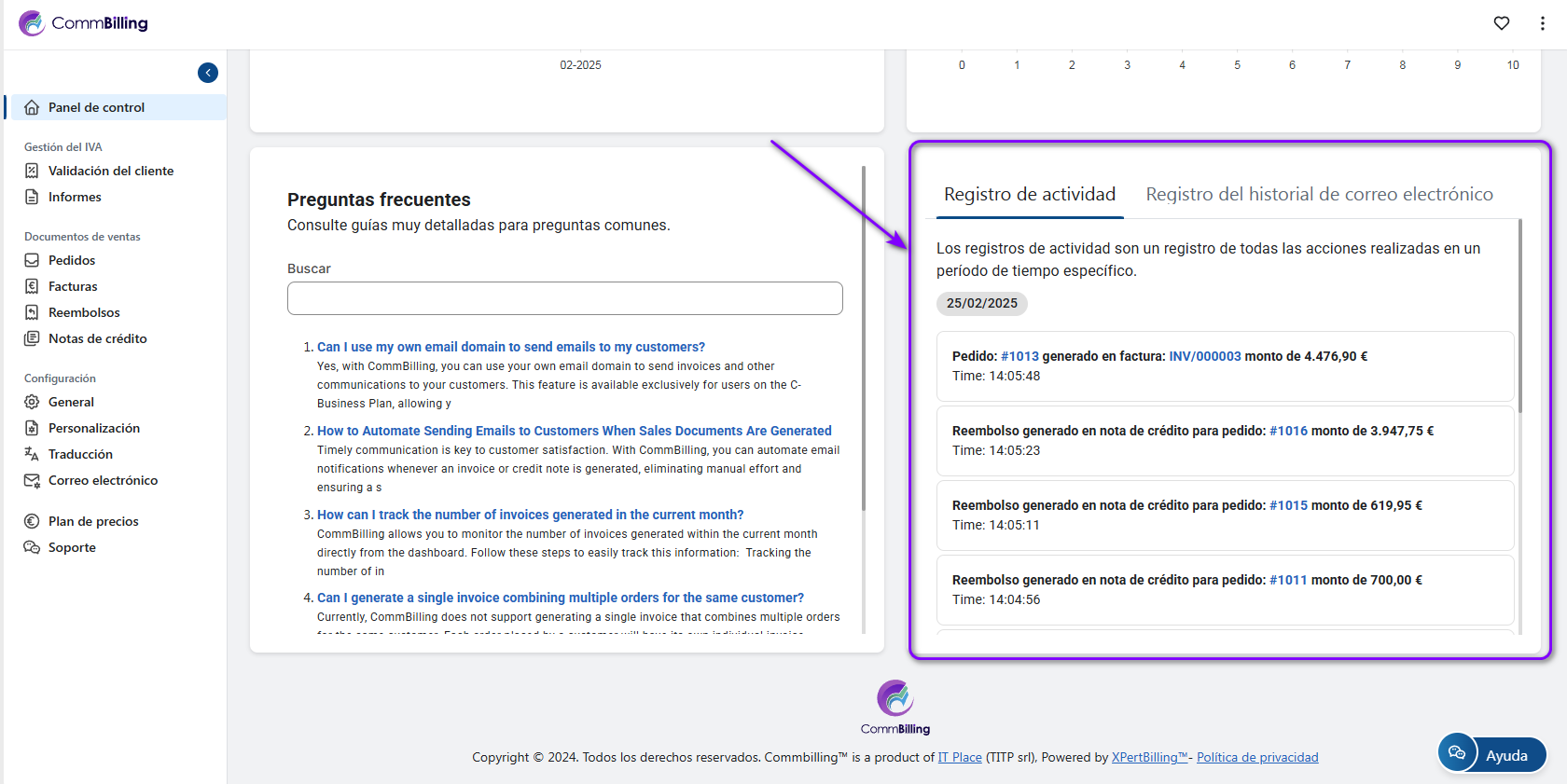Open invoice link INV/000003
The width and height of the screenshot is (1567, 784).
pos(1205,356)
